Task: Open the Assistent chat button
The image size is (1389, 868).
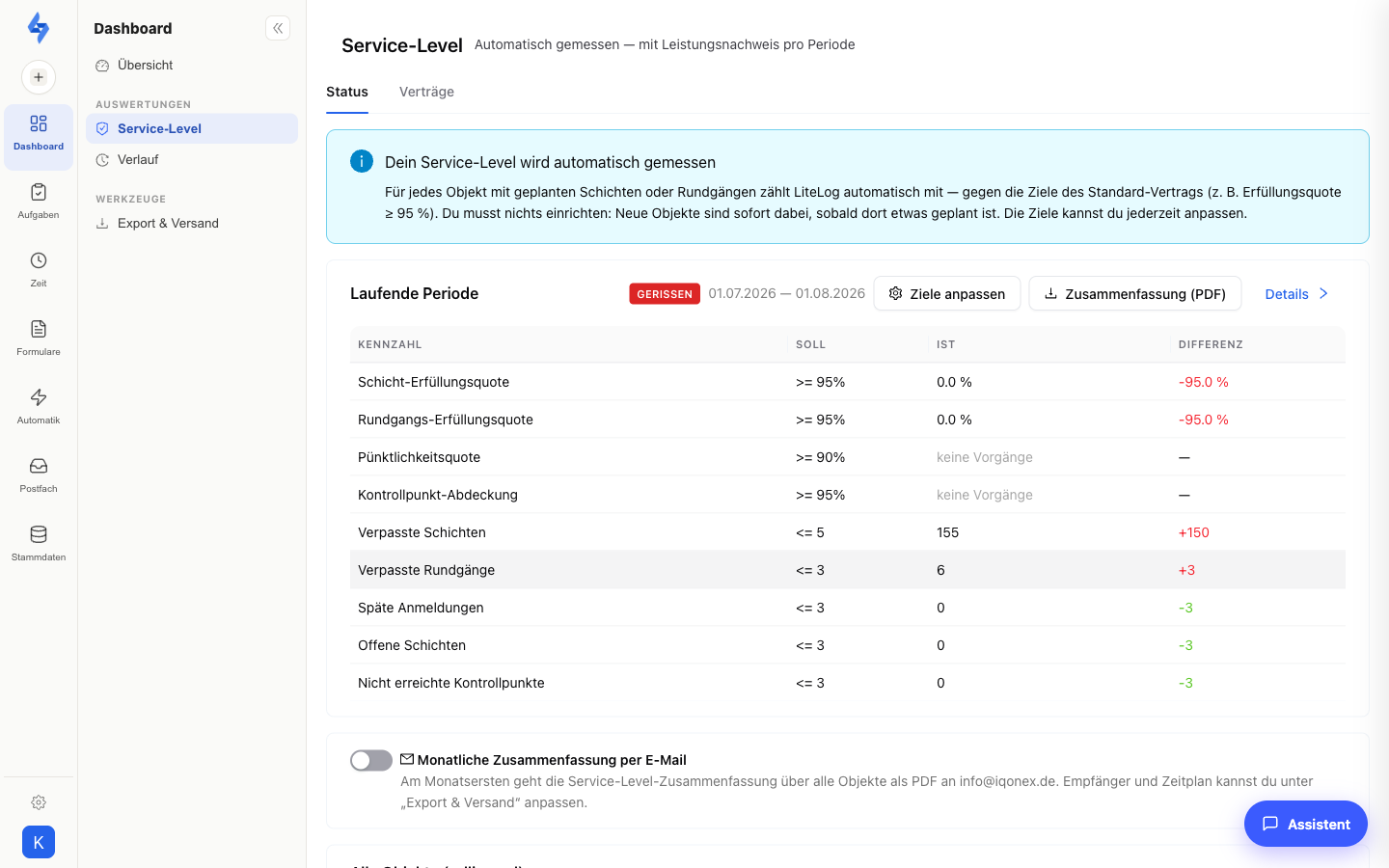Action: tap(1306, 824)
